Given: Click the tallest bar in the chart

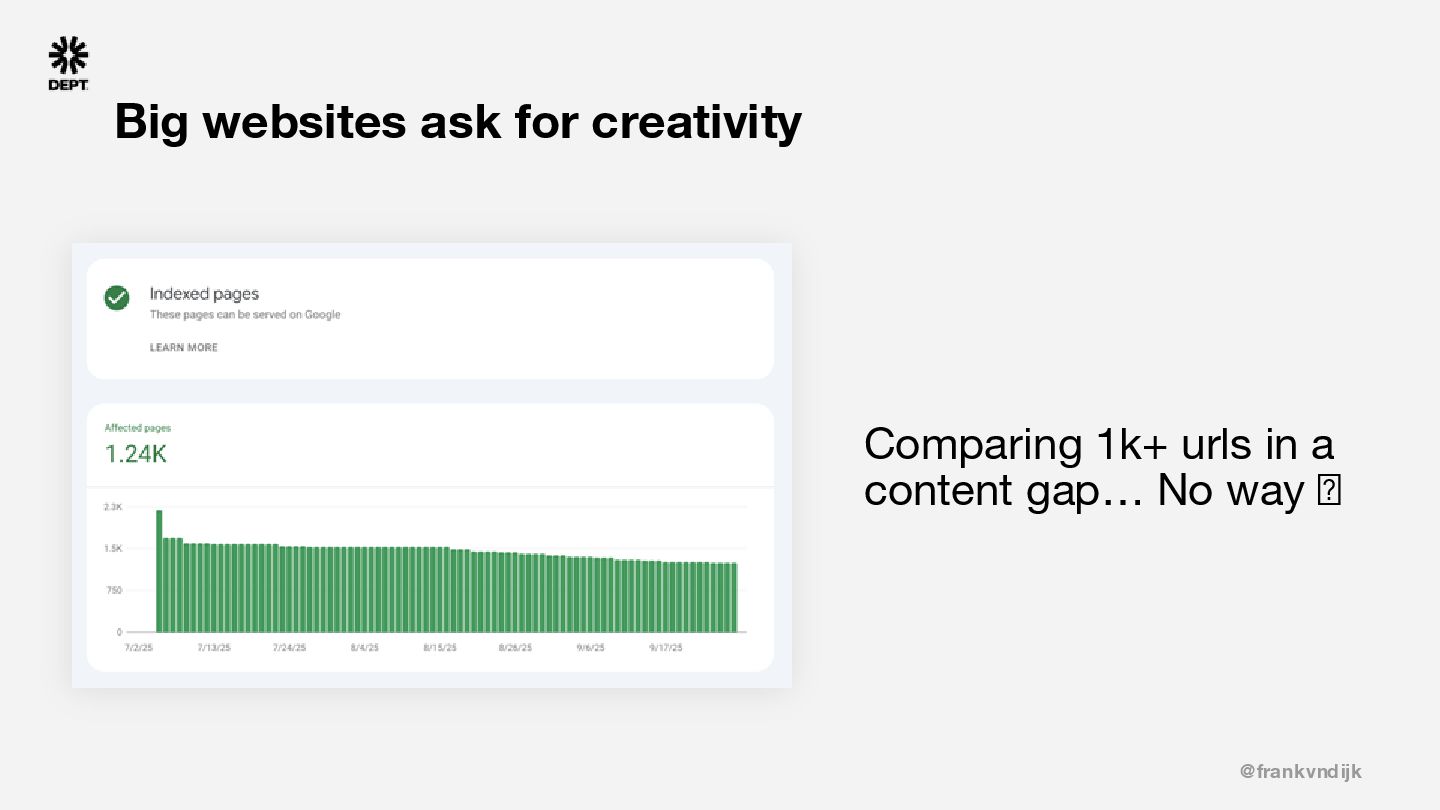Looking at the screenshot, I should coord(159,570).
